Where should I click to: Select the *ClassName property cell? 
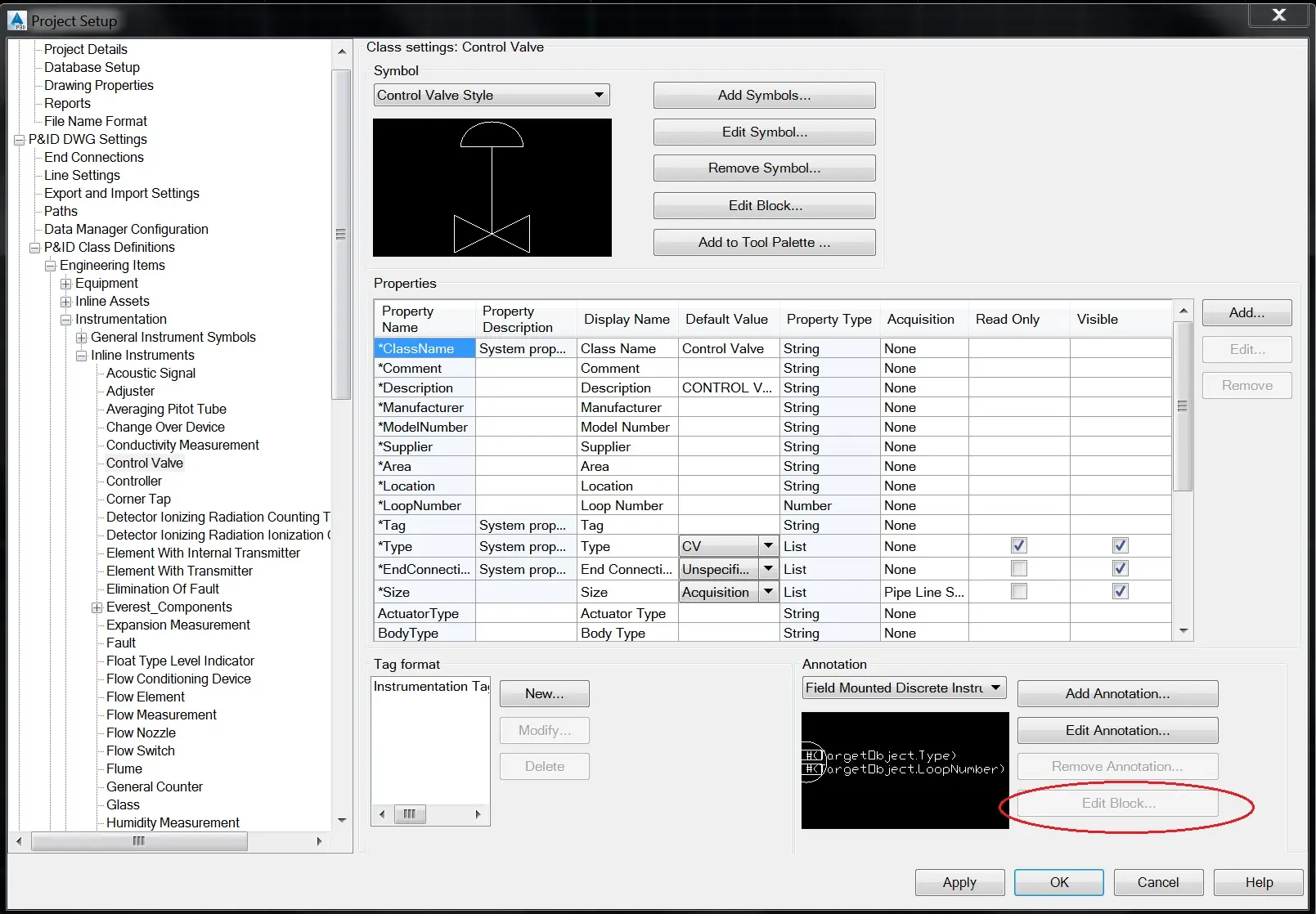(424, 348)
